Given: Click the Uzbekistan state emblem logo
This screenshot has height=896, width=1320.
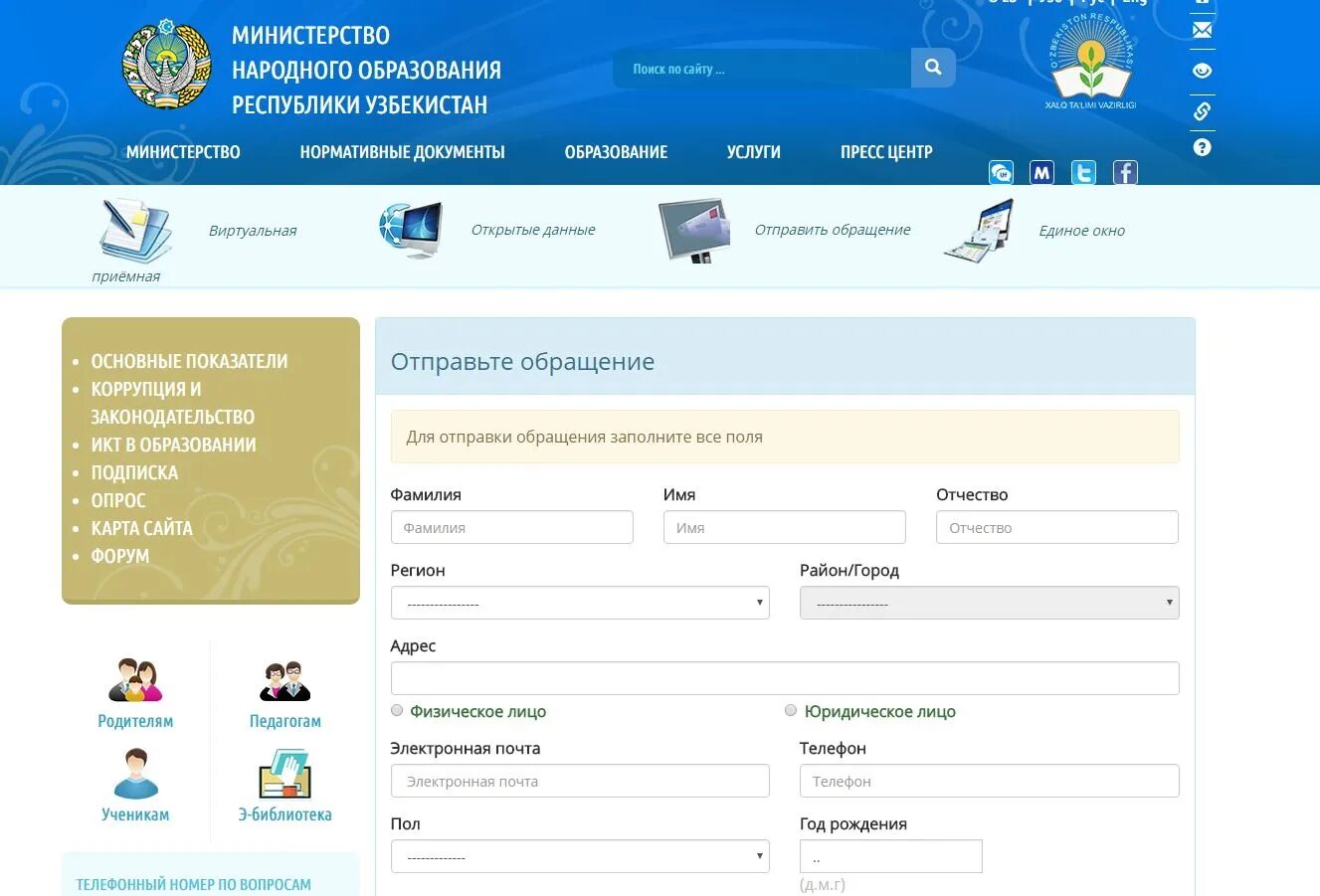Looking at the screenshot, I should point(167,65).
